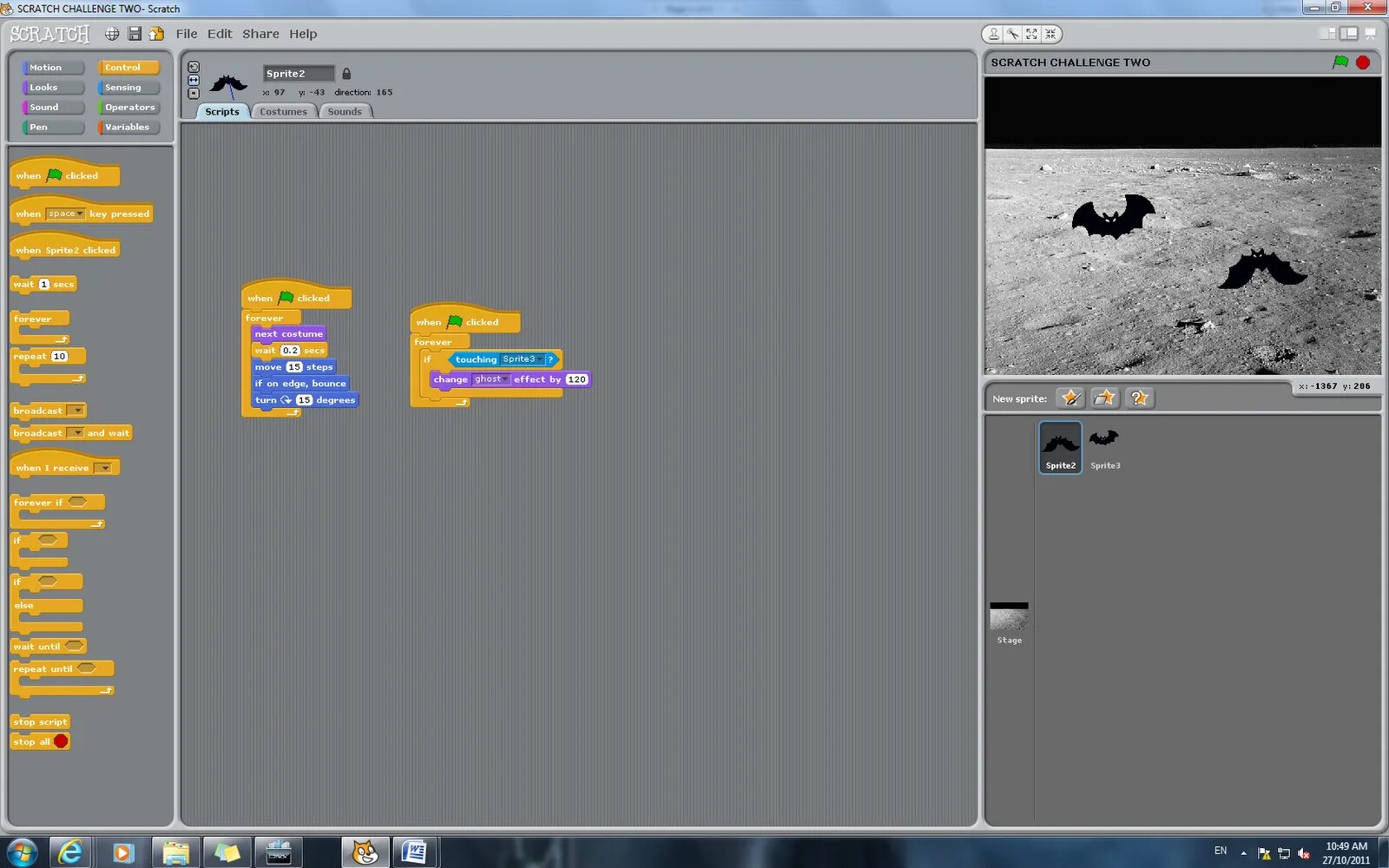Image resolution: width=1389 pixels, height=868 pixels.
Task: Open the message dropdown on when I receive block
Action: click(103, 468)
